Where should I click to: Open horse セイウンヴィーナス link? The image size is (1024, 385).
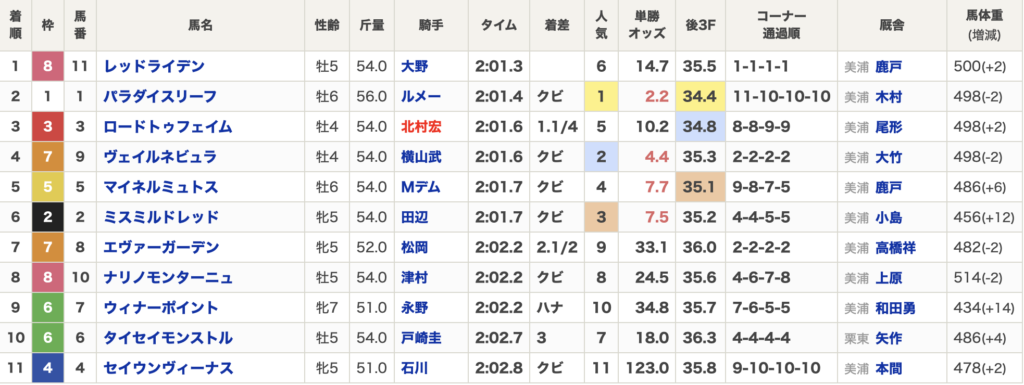pyautogui.click(x=167, y=369)
